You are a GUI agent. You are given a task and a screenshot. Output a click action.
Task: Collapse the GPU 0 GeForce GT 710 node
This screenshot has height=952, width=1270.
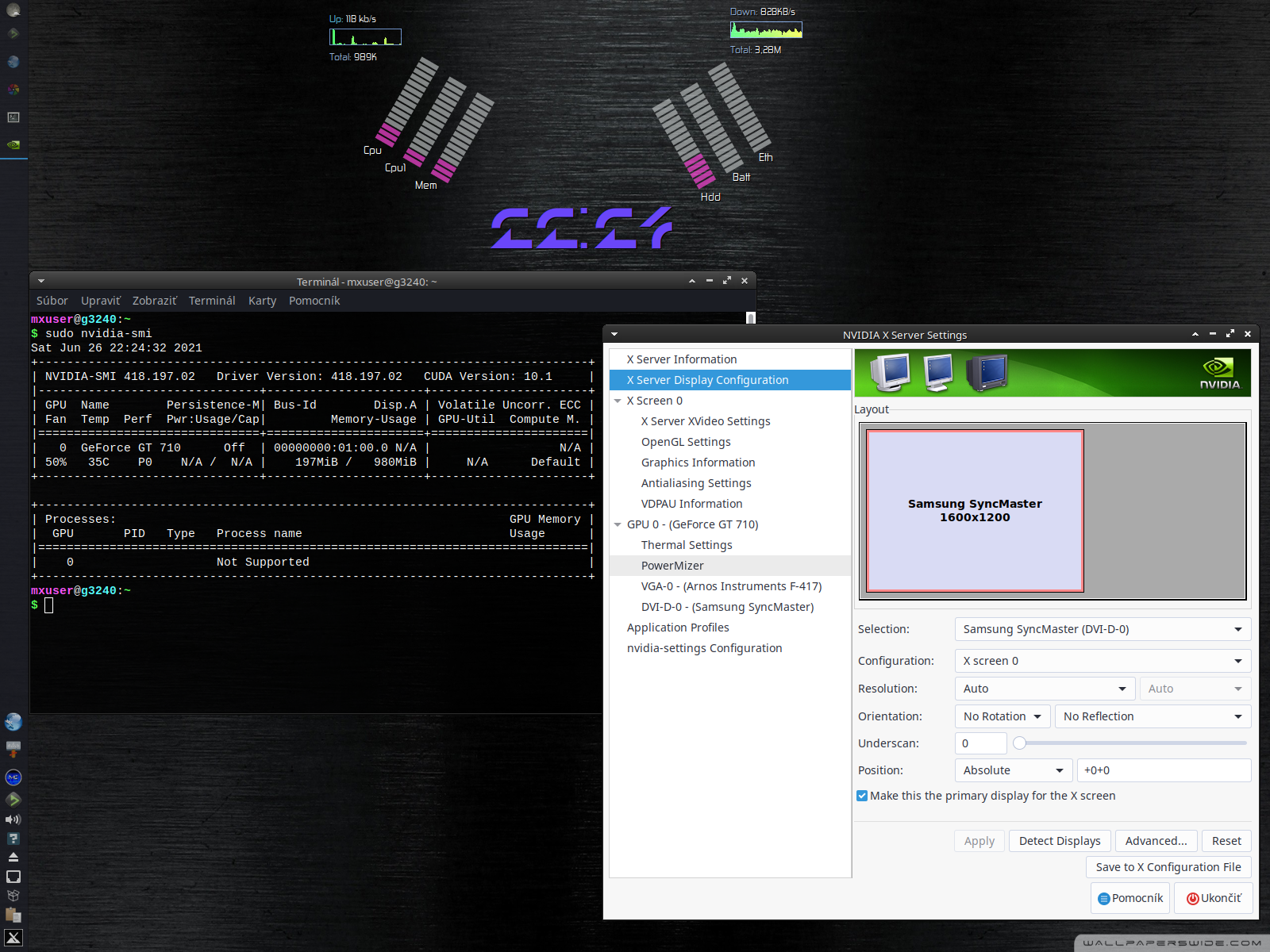coord(618,525)
